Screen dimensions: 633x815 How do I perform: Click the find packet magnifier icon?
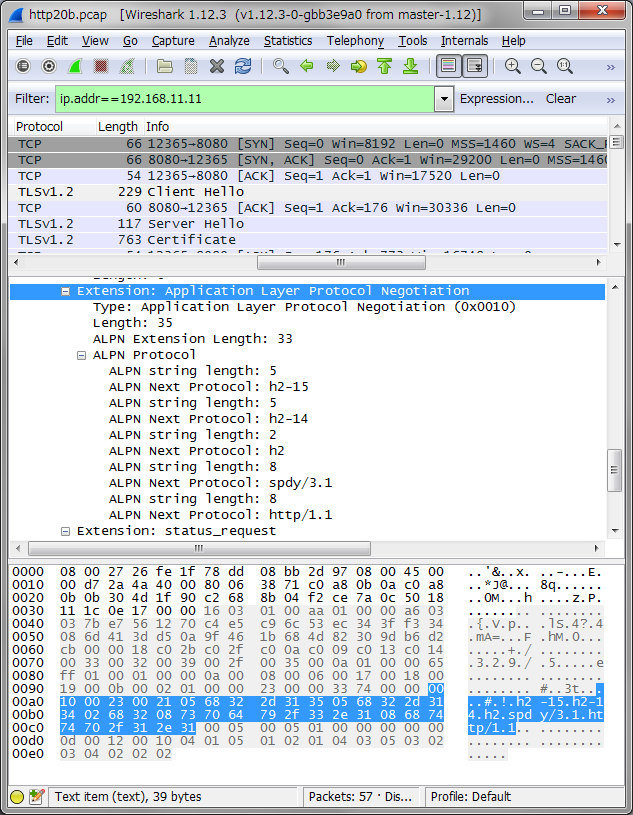coord(281,66)
